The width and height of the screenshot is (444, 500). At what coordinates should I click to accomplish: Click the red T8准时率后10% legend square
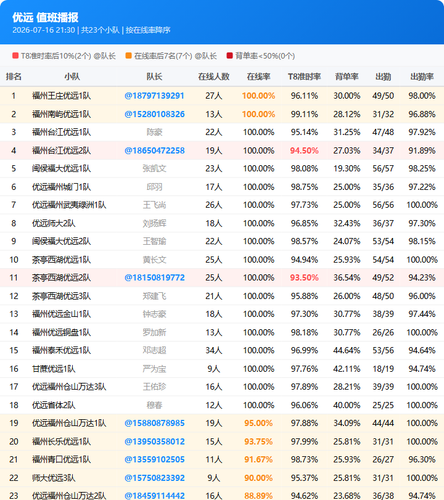(15, 56)
